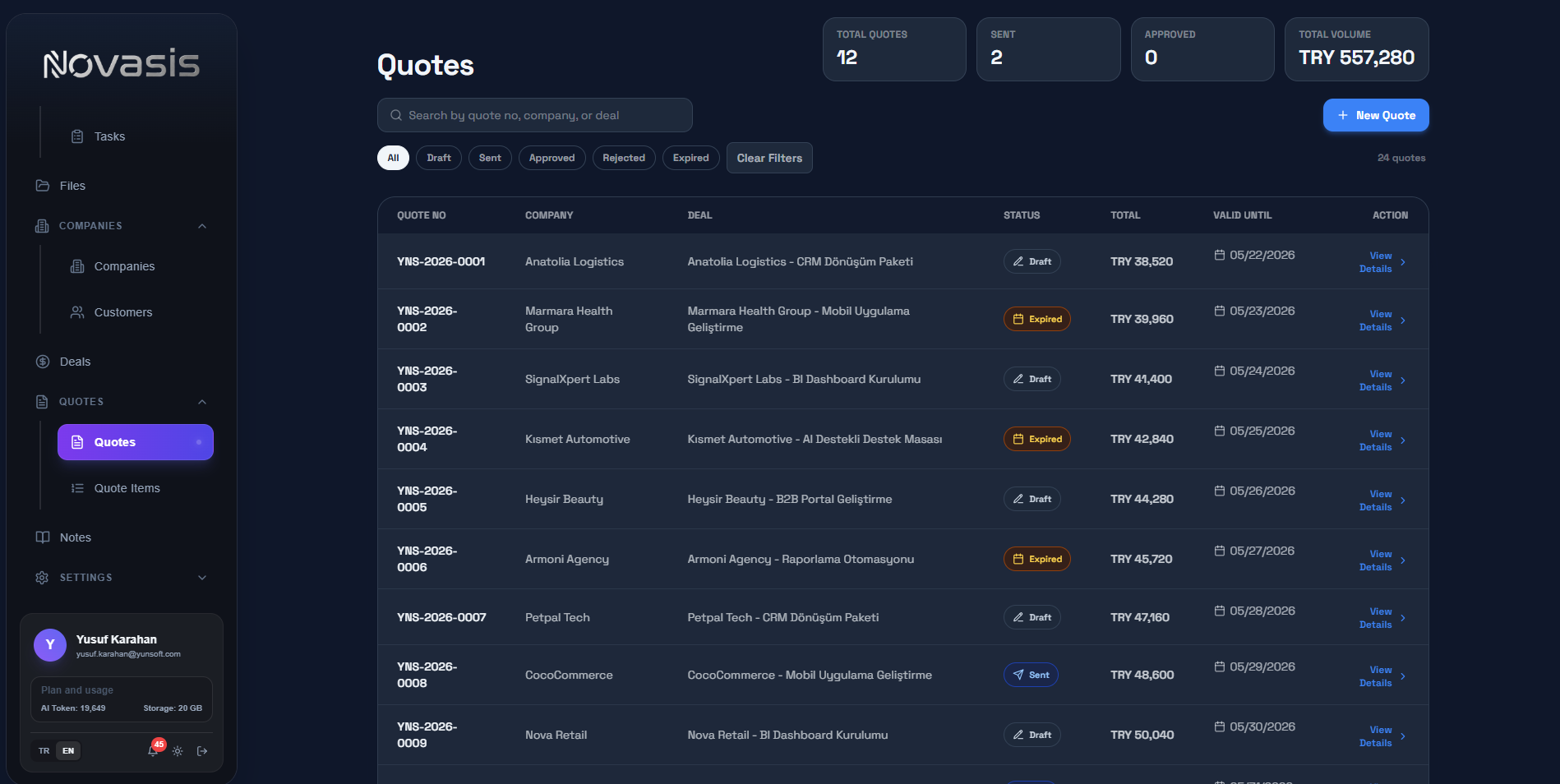This screenshot has width=1560, height=784.
Task: Select the active Quotes sidebar item
Action: coord(136,442)
